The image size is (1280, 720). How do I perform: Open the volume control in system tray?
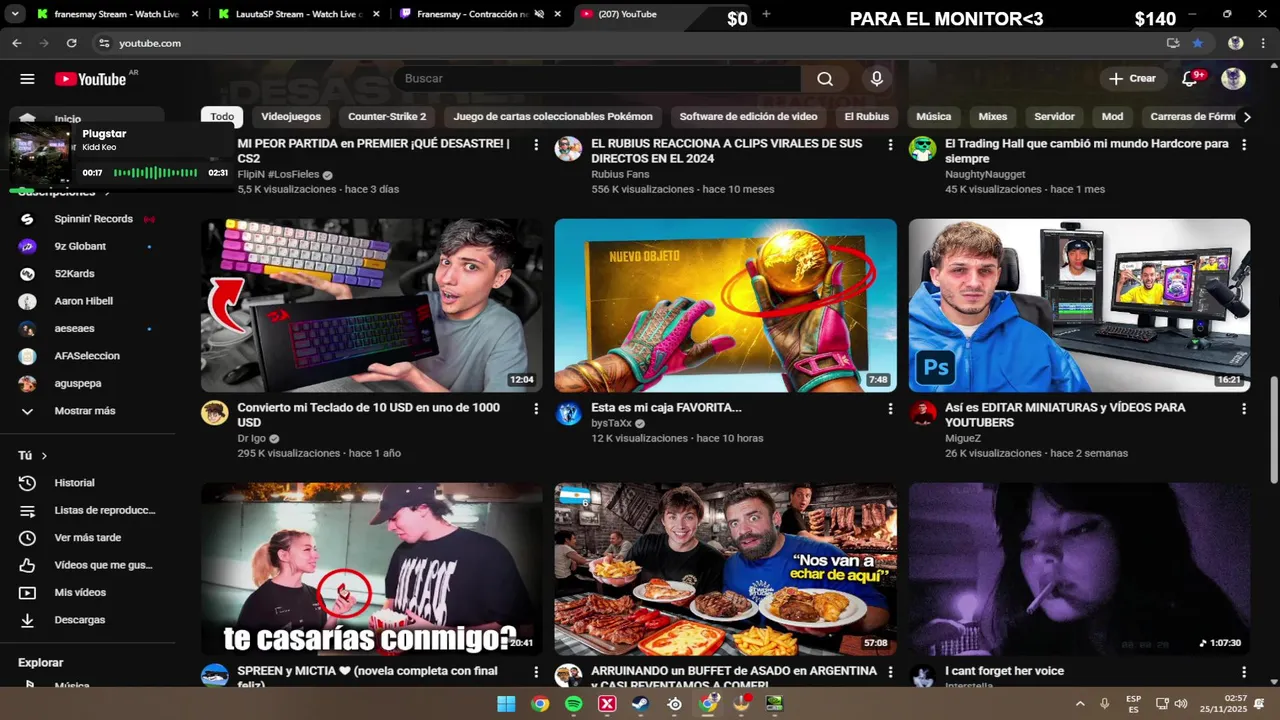pyautogui.click(x=1181, y=704)
